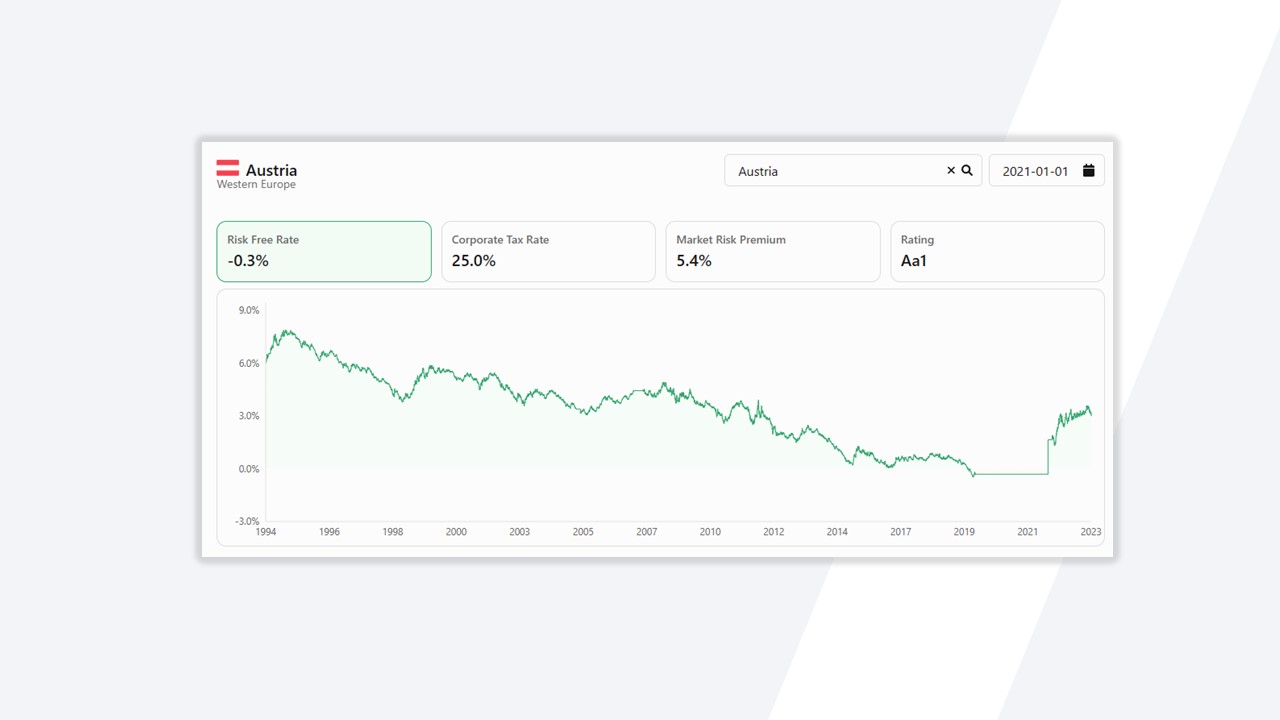This screenshot has height=720, width=1280.
Task: Switch to the Corporate Tax Rate card
Action: coord(548,251)
